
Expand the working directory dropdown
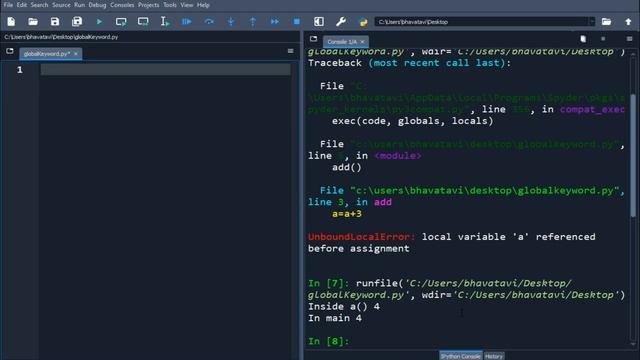pos(591,22)
